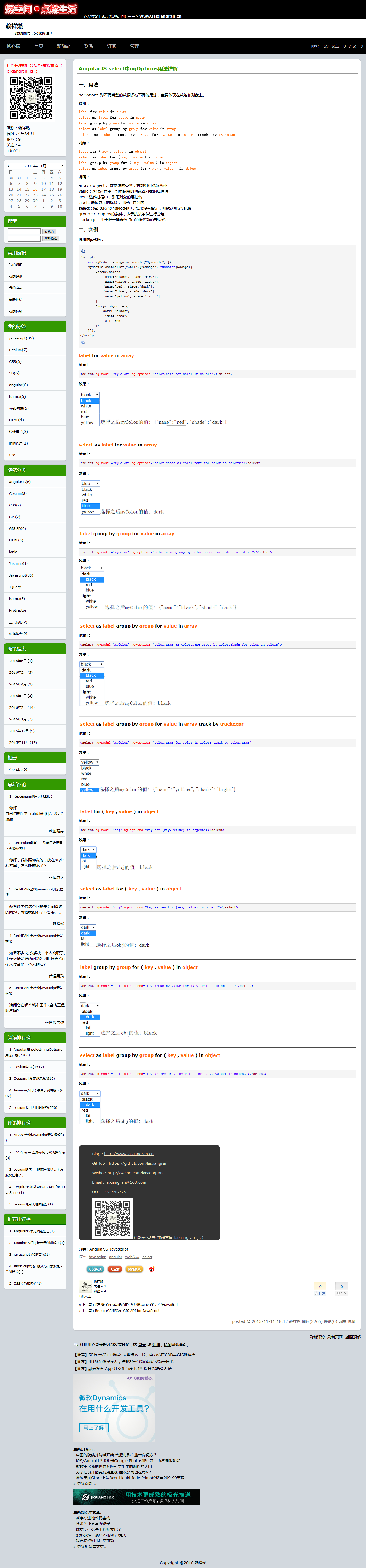The image size is (366, 1568).
Task: Open the http://www.laixiangran.cn blog link
Action: tap(128, 1154)
